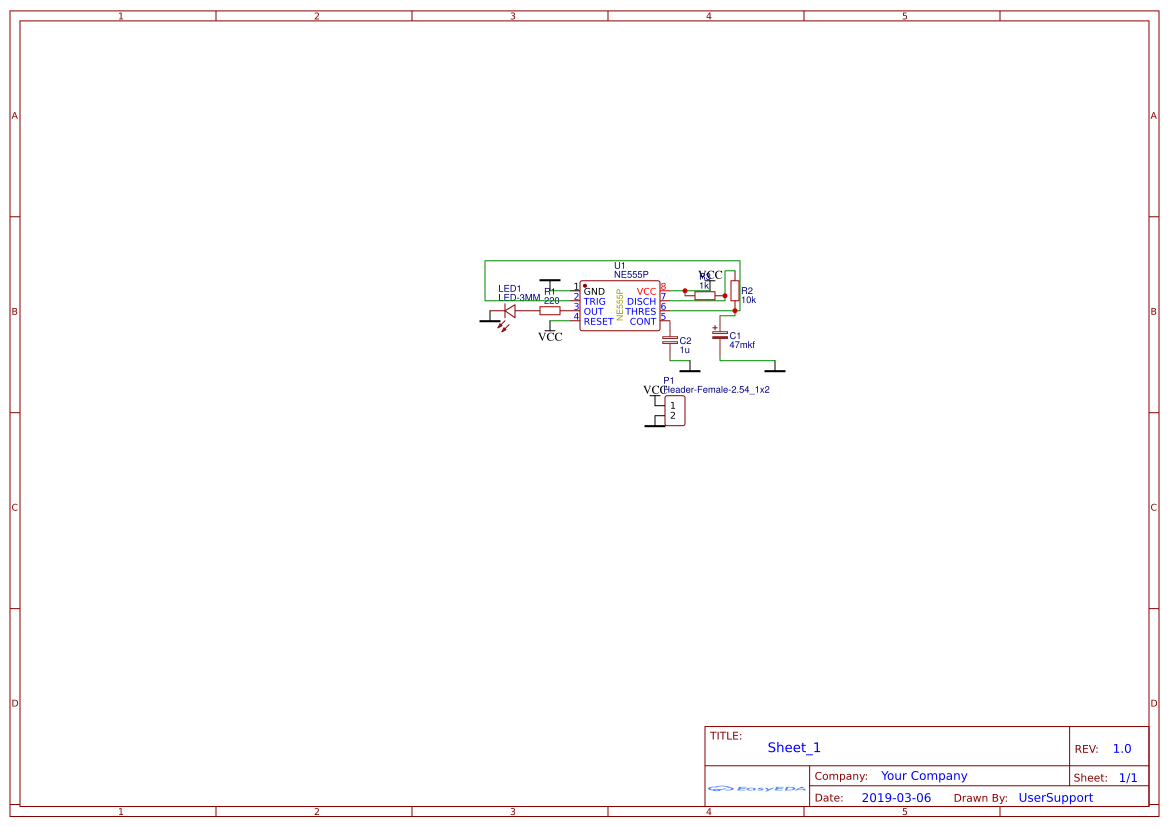This screenshot has height=827, width=1169.
Task: Select the R2 10k resistor symbol
Action: [x=735, y=291]
